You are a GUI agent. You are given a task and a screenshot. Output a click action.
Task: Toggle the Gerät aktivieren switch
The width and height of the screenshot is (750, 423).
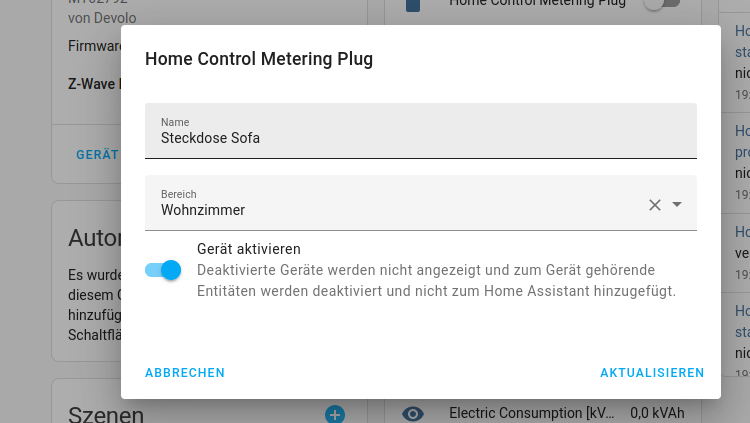tap(162, 270)
